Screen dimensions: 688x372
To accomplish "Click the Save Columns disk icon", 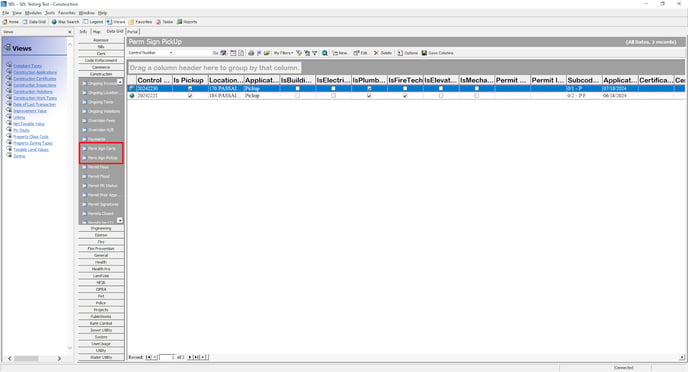I will pos(424,53).
